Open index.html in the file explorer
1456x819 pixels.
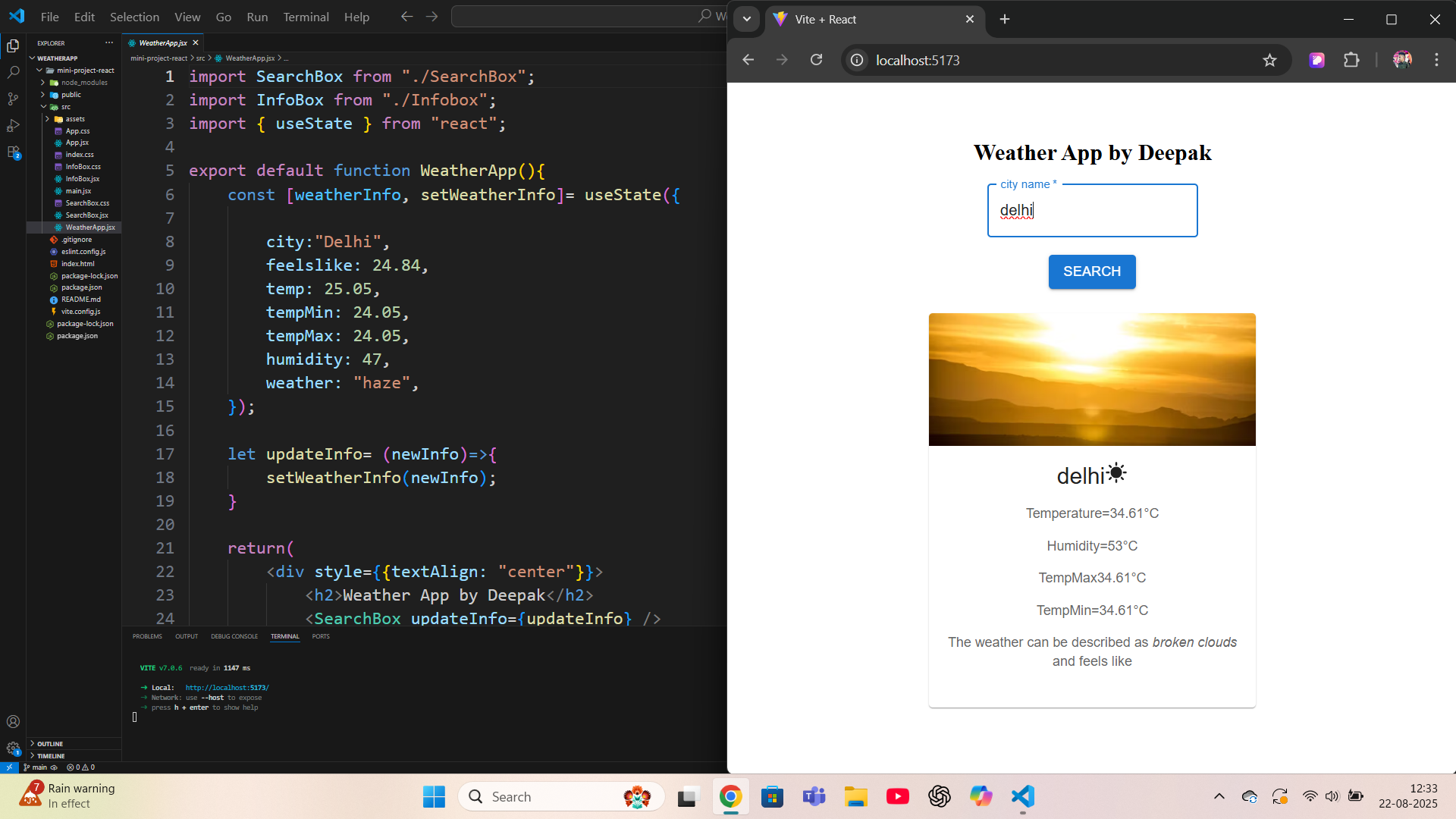(77, 264)
